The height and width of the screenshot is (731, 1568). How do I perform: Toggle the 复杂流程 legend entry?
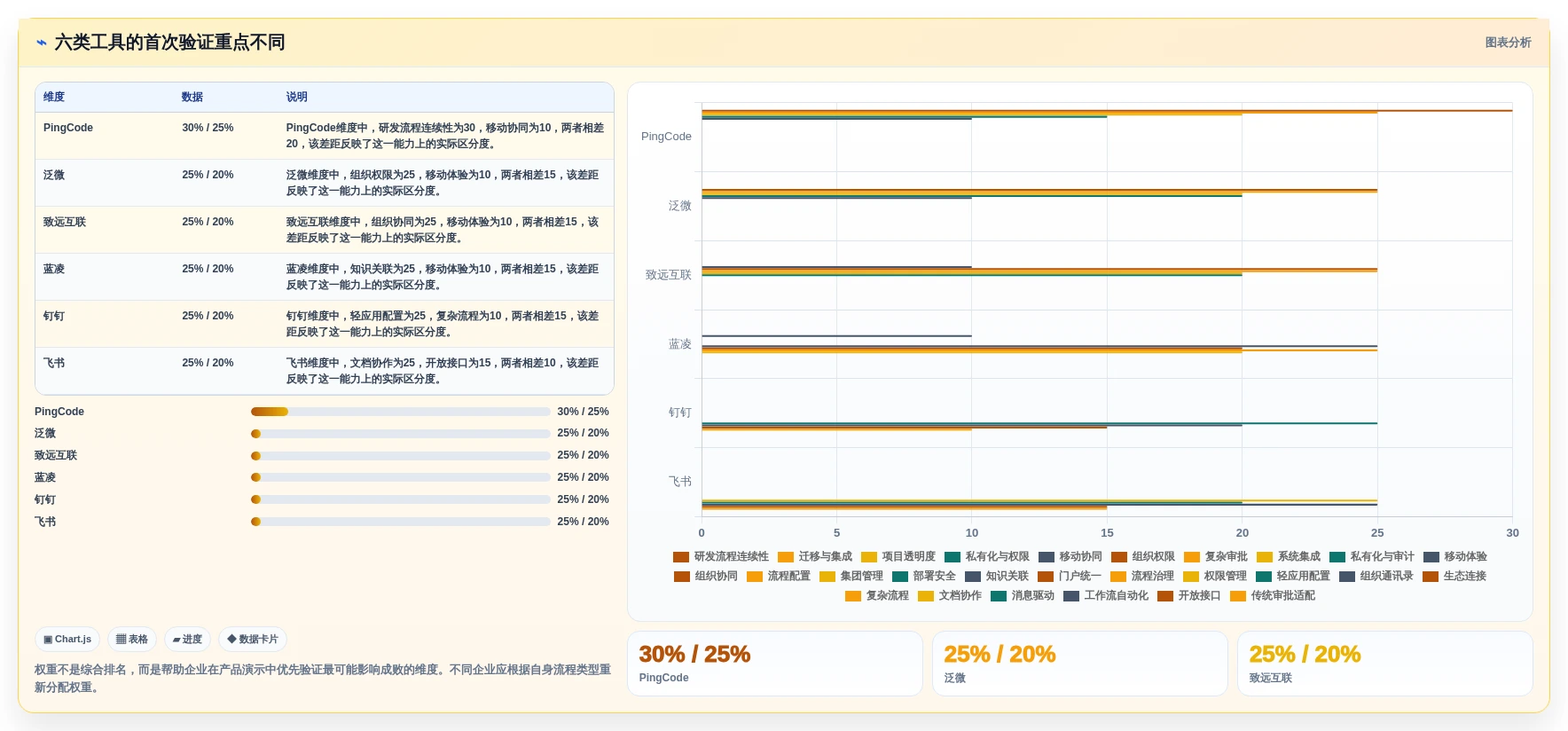[x=877, y=595]
